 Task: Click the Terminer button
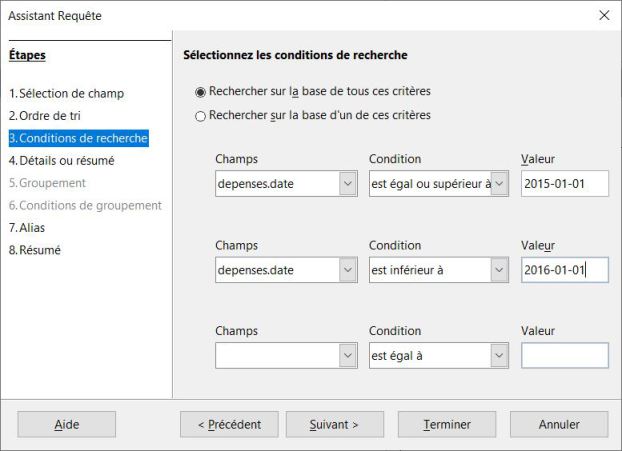pos(447,424)
